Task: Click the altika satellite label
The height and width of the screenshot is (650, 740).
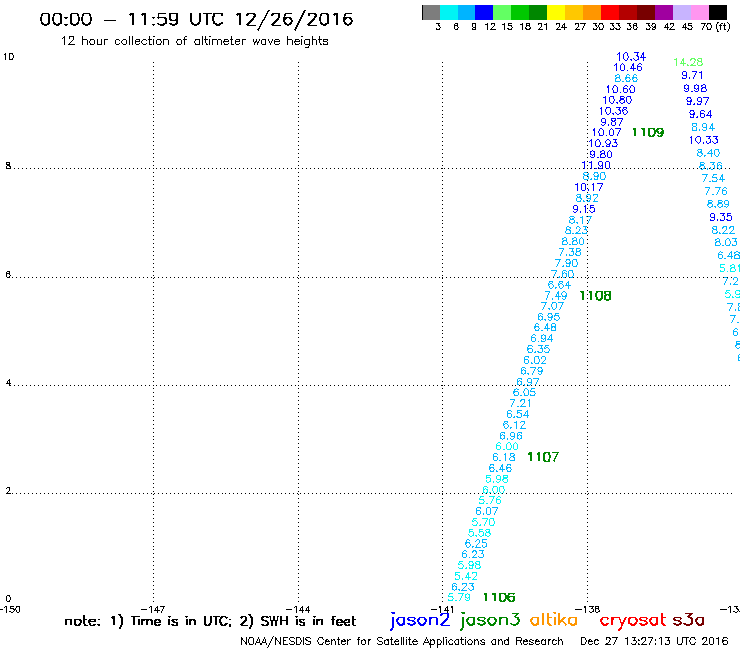Action: pyautogui.click(x=554, y=619)
